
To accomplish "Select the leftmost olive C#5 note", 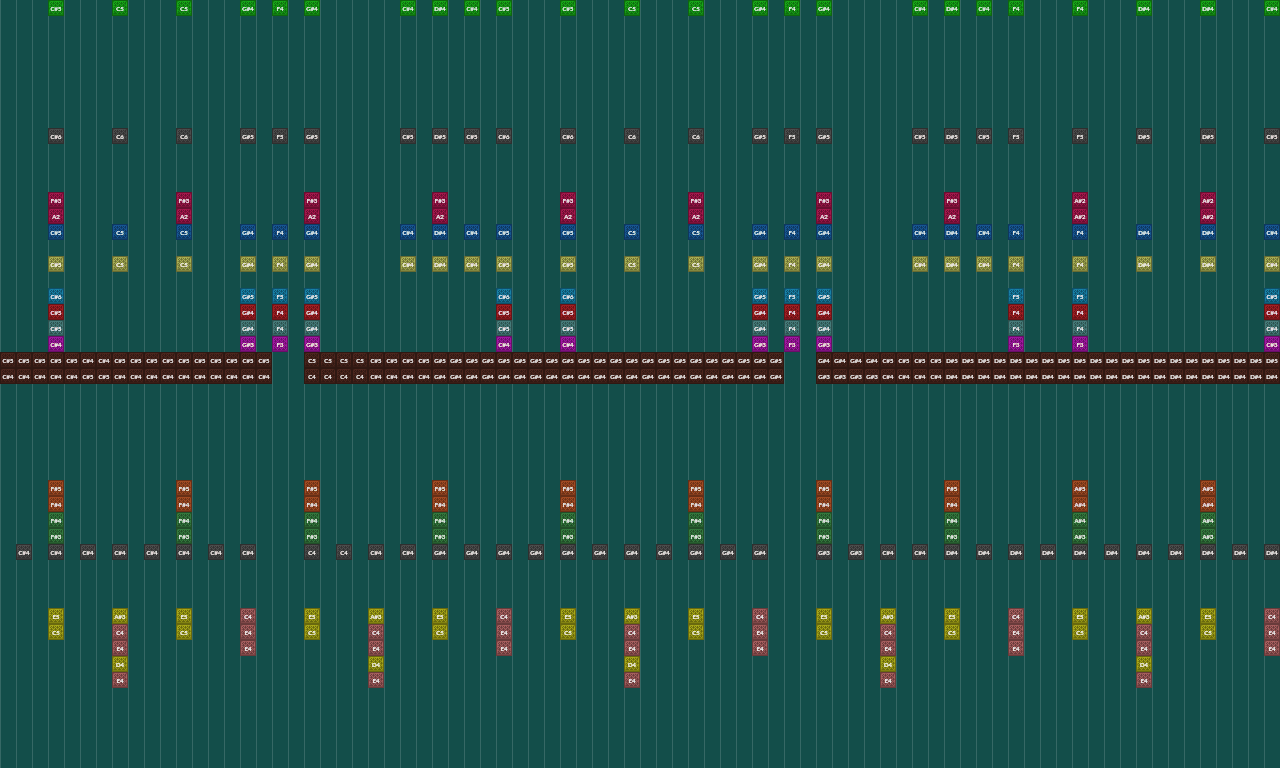I will point(56,264).
